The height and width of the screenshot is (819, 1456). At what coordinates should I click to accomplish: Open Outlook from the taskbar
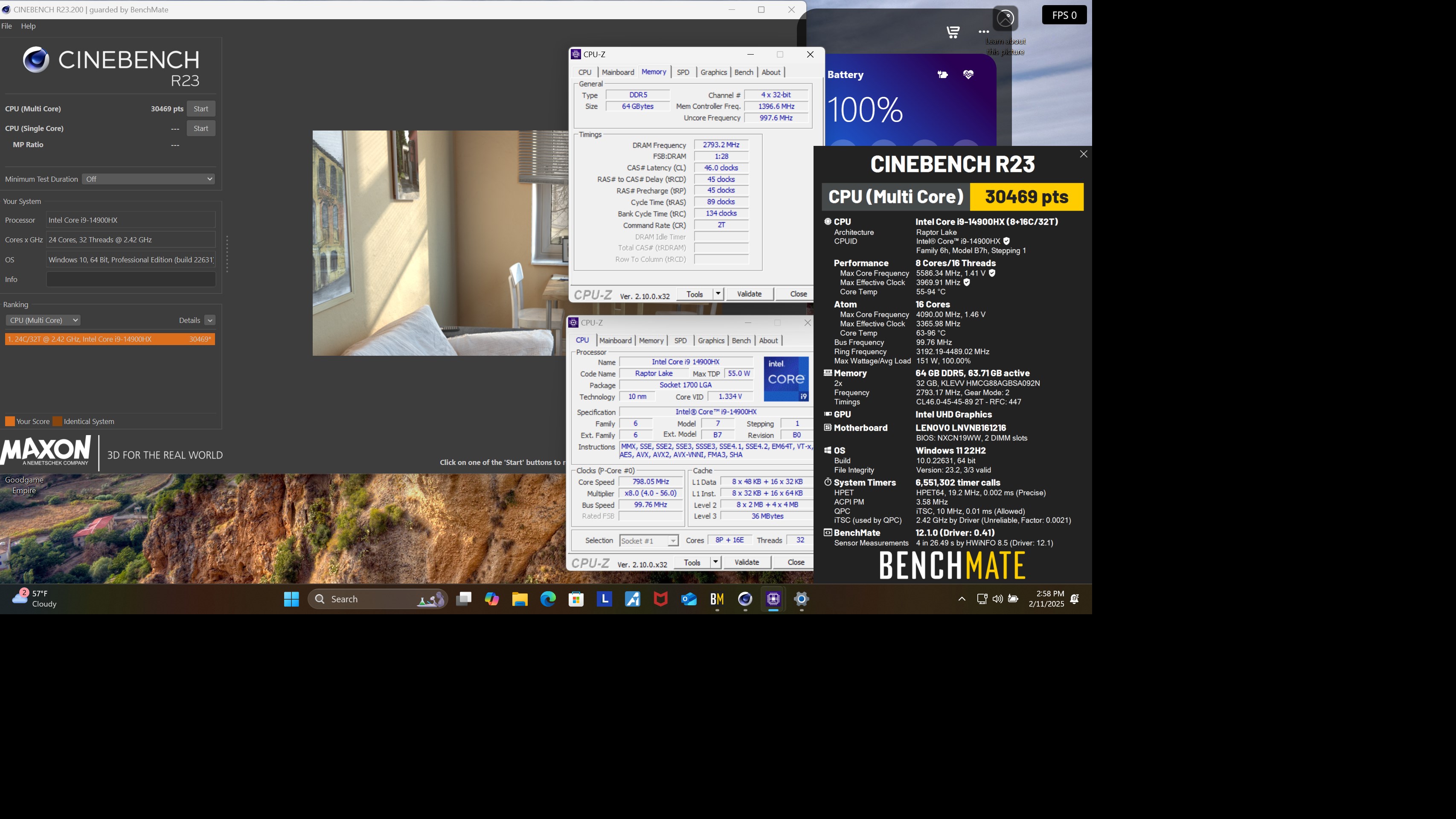689,599
